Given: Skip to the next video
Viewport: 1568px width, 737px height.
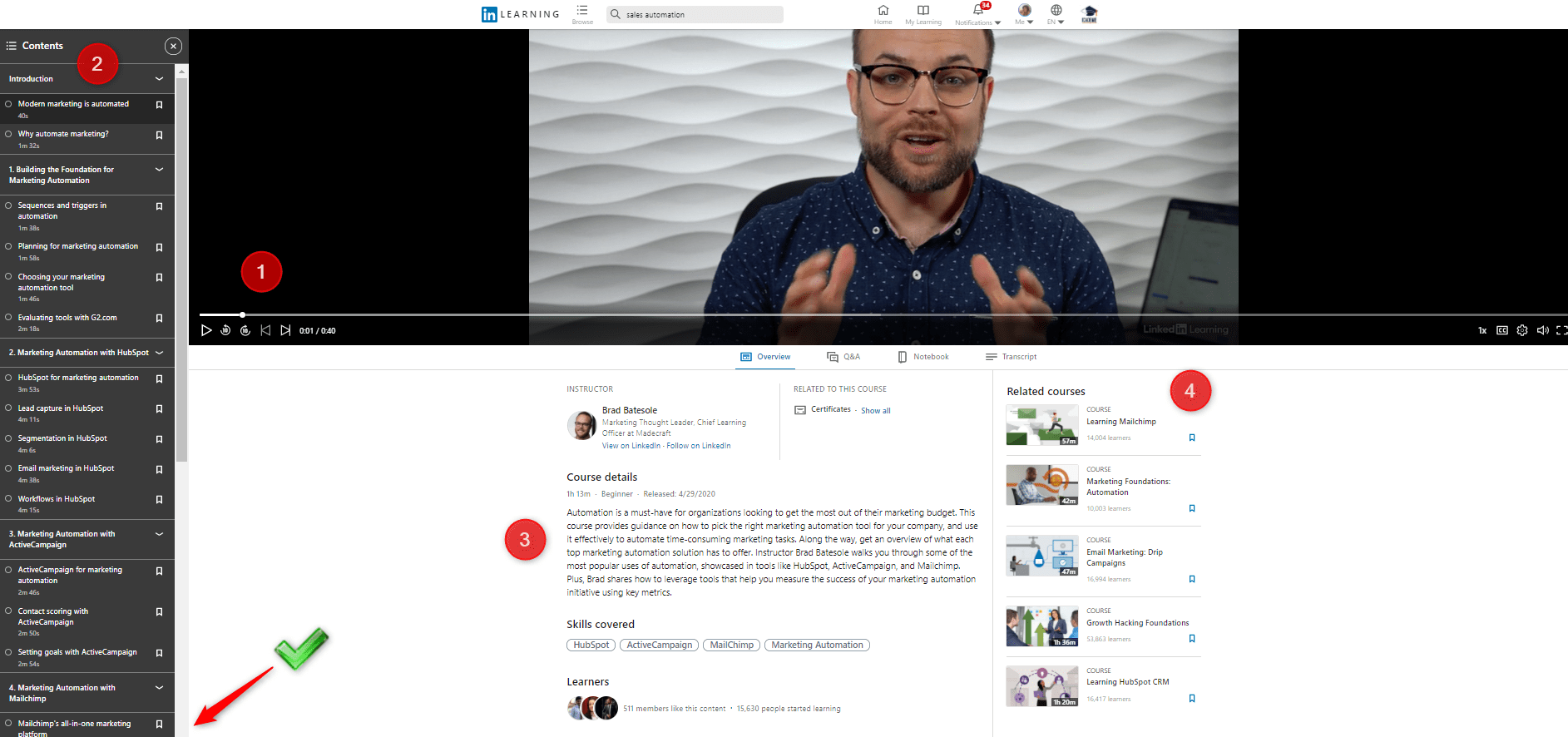Looking at the screenshot, I should pyautogui.click(x=285, y=330).
